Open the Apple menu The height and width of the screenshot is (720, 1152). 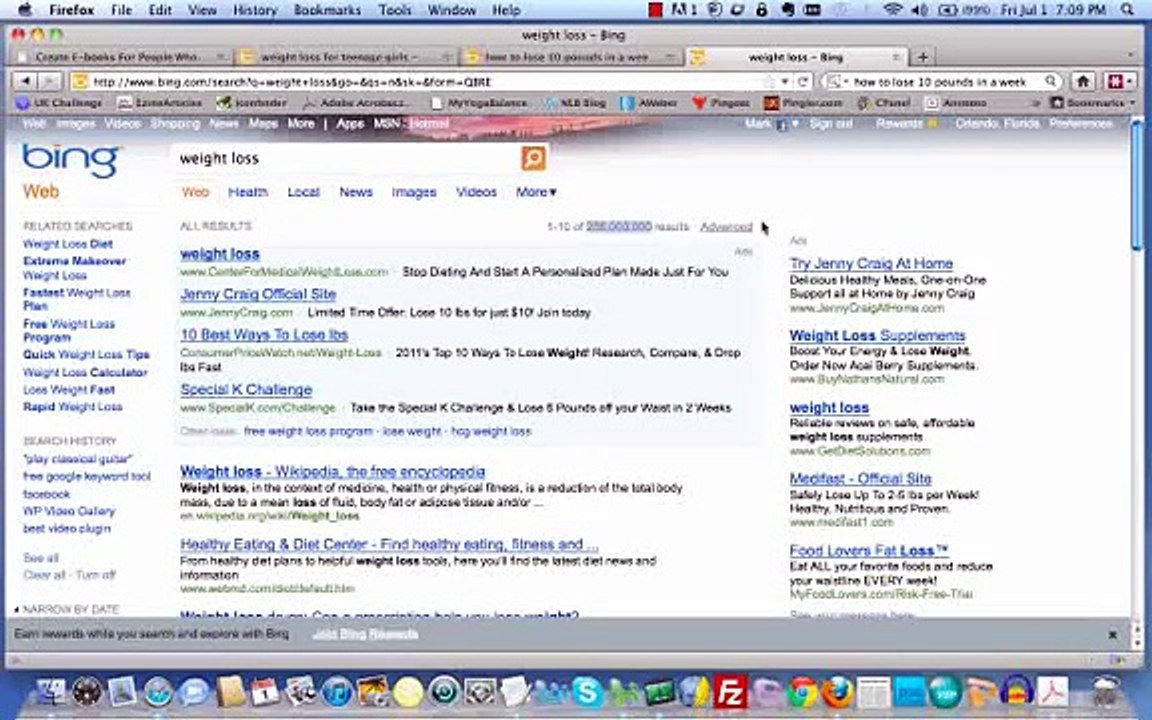pos(25,10)
